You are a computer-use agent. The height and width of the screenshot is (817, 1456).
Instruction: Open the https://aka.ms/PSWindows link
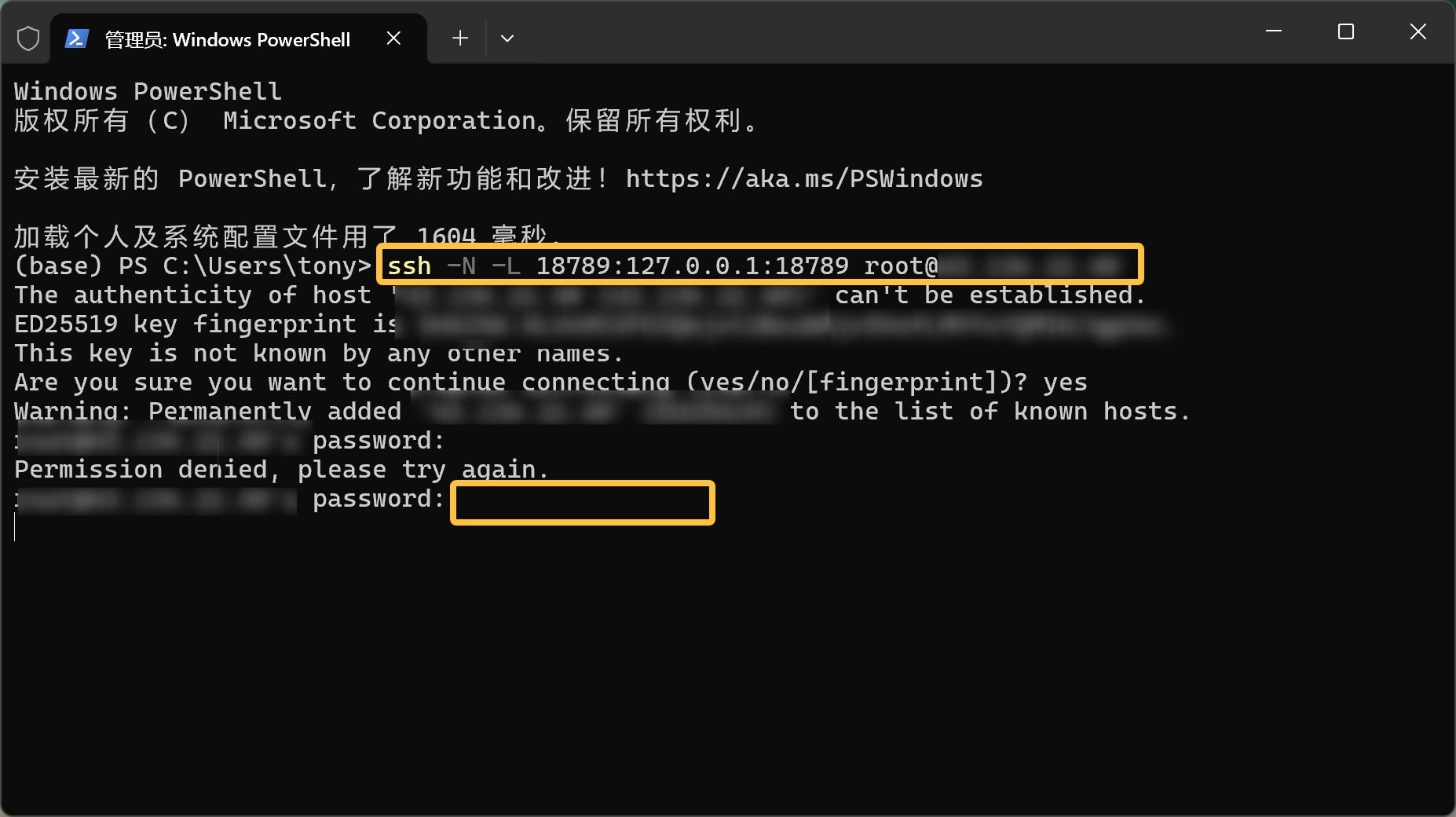tap(803, 179)
